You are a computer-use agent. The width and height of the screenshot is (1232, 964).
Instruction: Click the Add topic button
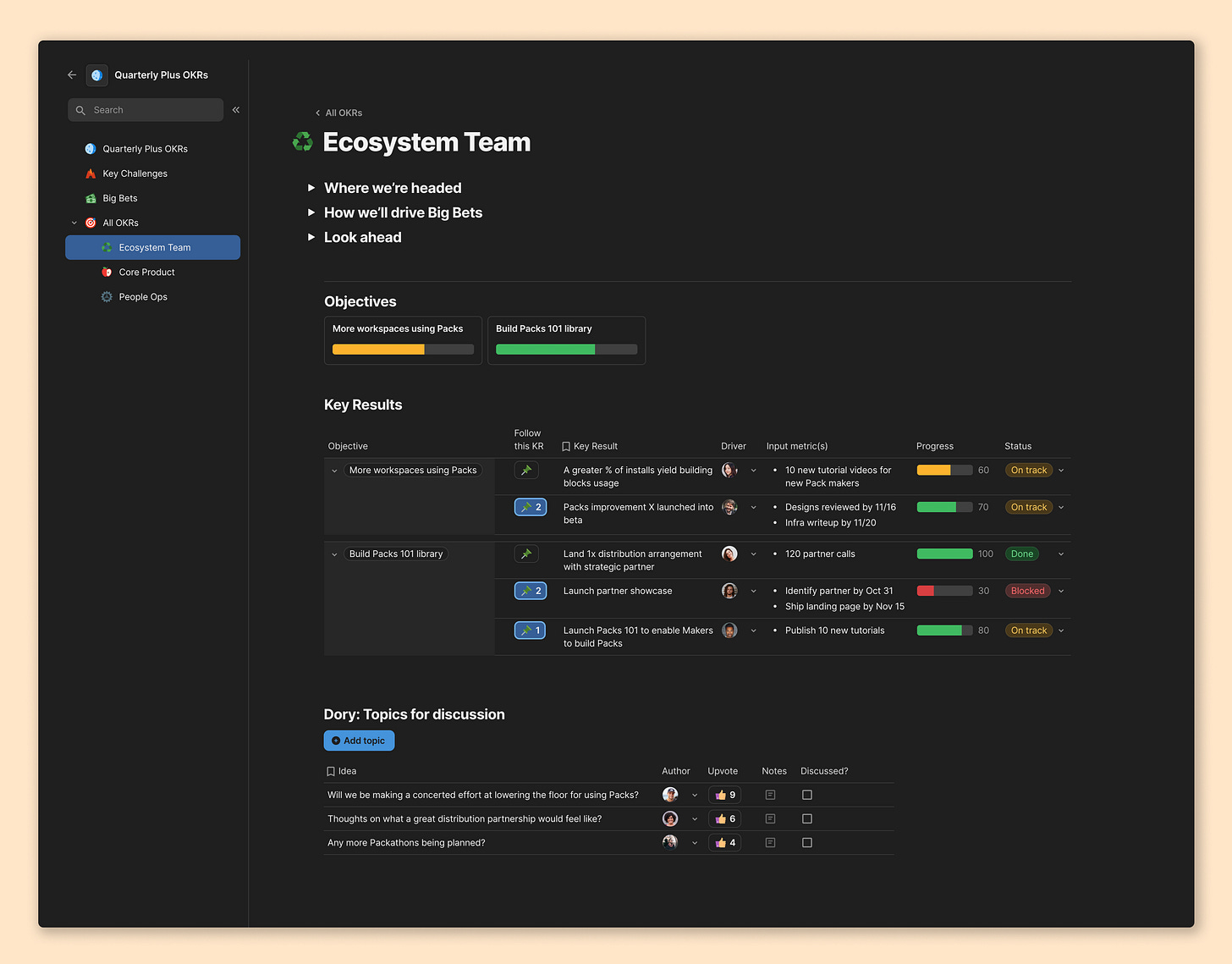359,740
